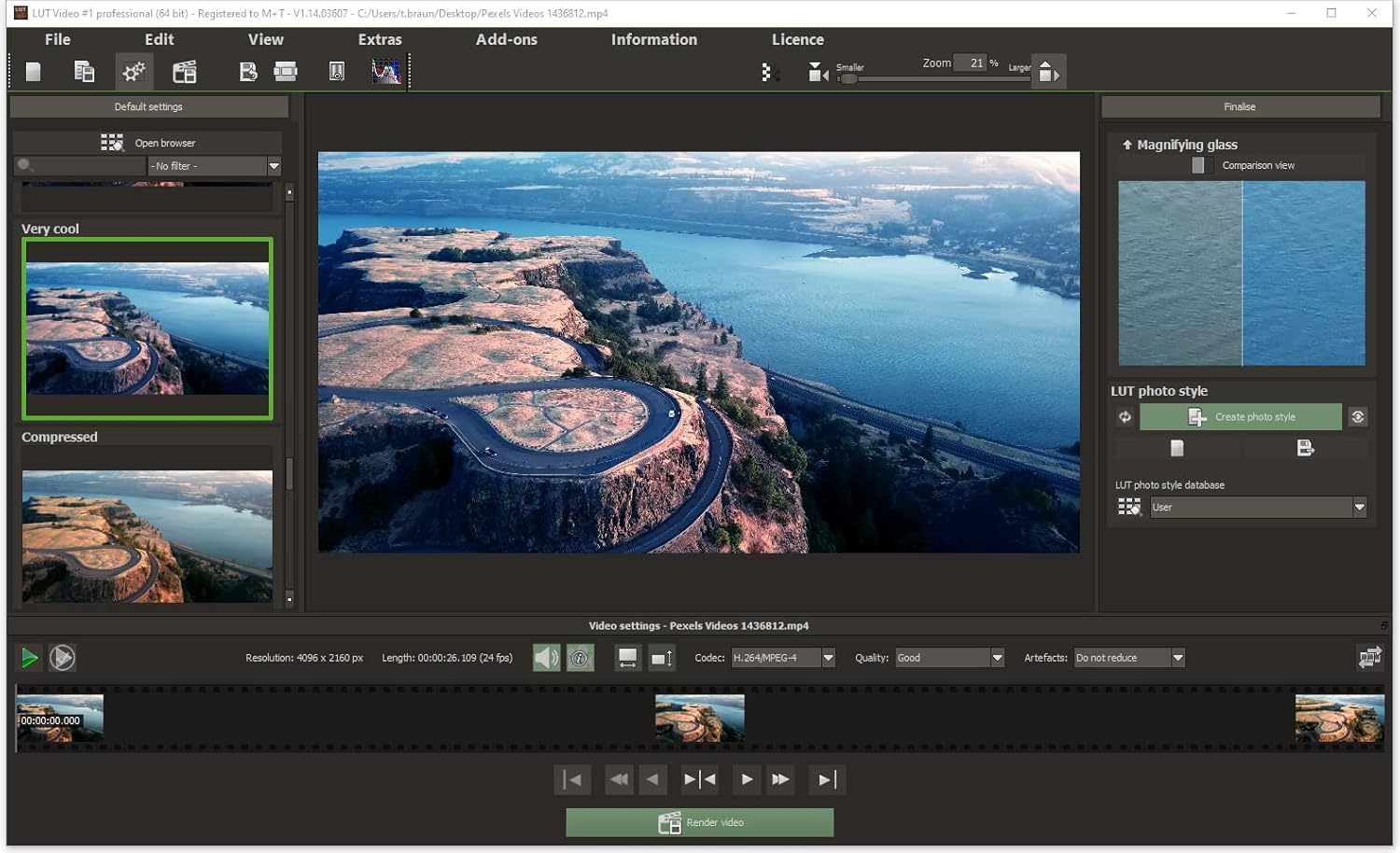Screen dimensions: 1400x853
Task: Click the reset icon beside Create photo style
Action: 1125,417
